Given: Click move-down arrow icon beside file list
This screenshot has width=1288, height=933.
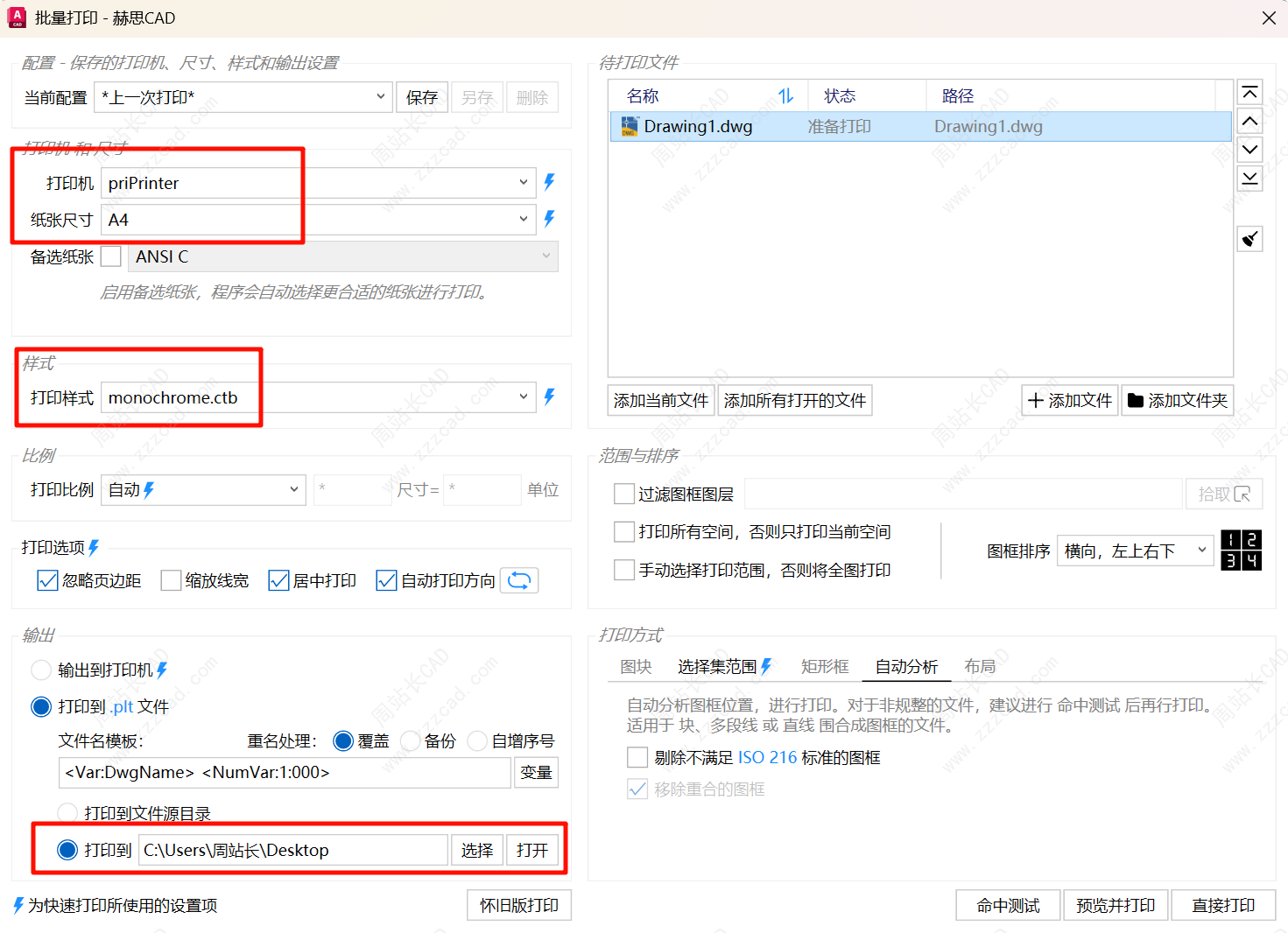Looking at the screenshot, I should 1249,150.
